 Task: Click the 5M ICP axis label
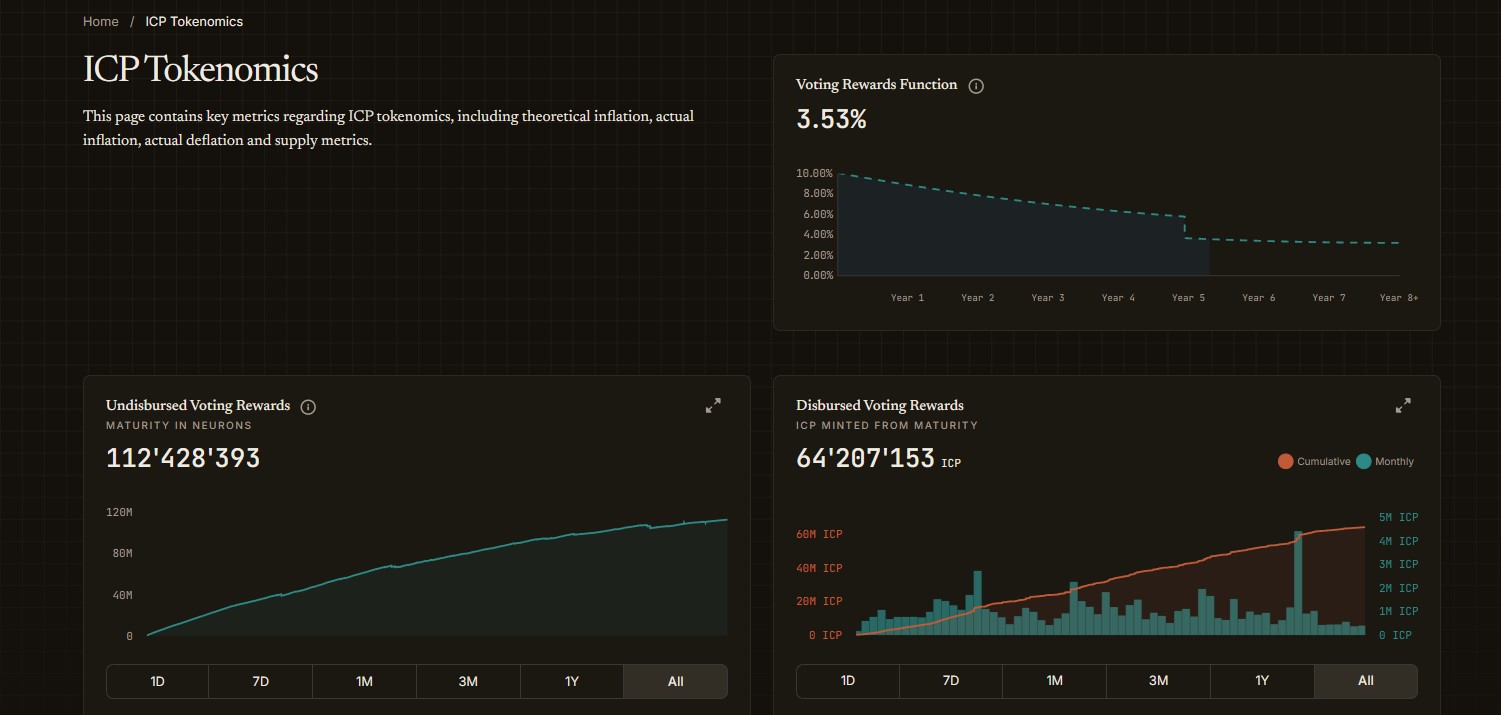[x=1398, y=518]
